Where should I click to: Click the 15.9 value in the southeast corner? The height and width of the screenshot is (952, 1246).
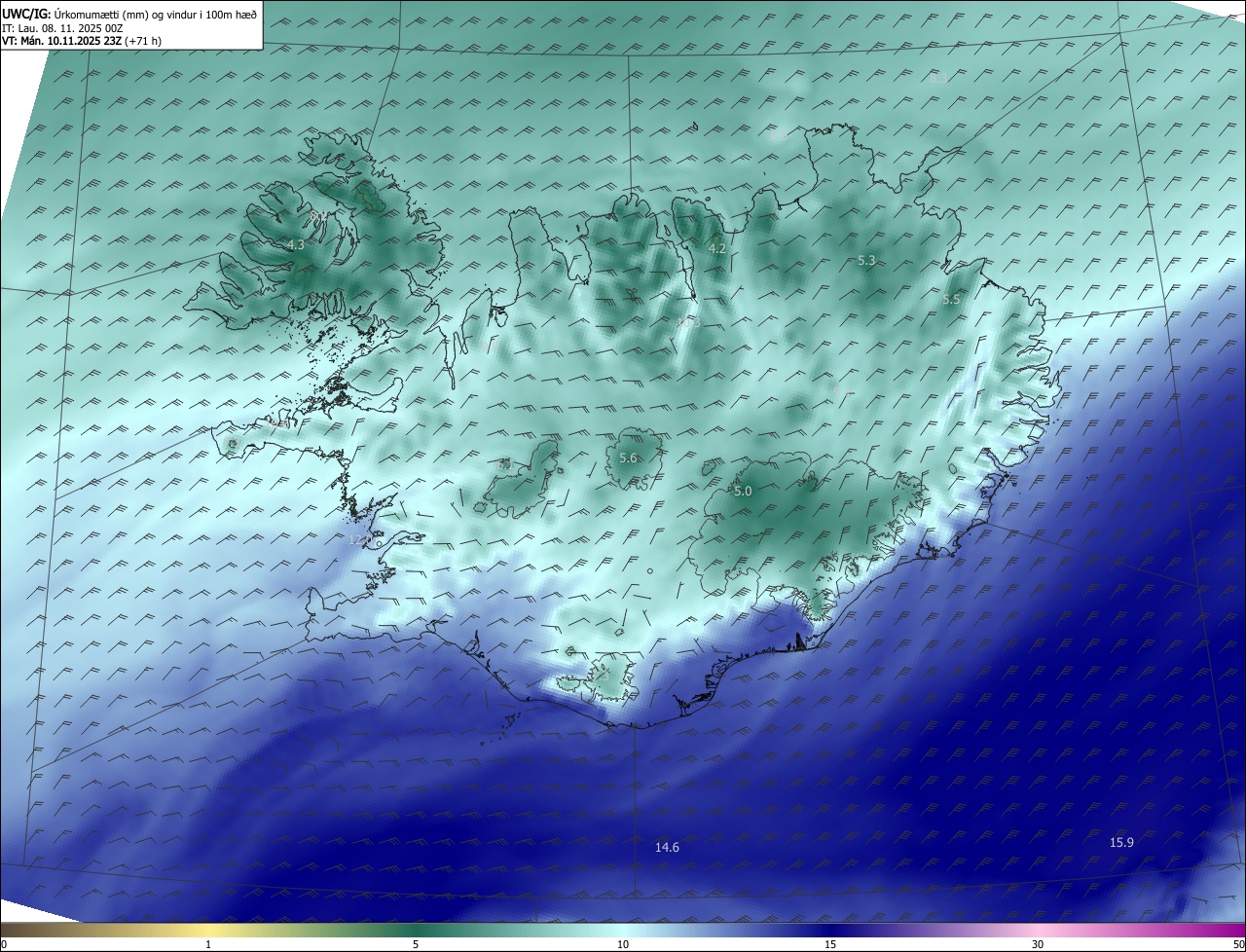[1121, 842]
